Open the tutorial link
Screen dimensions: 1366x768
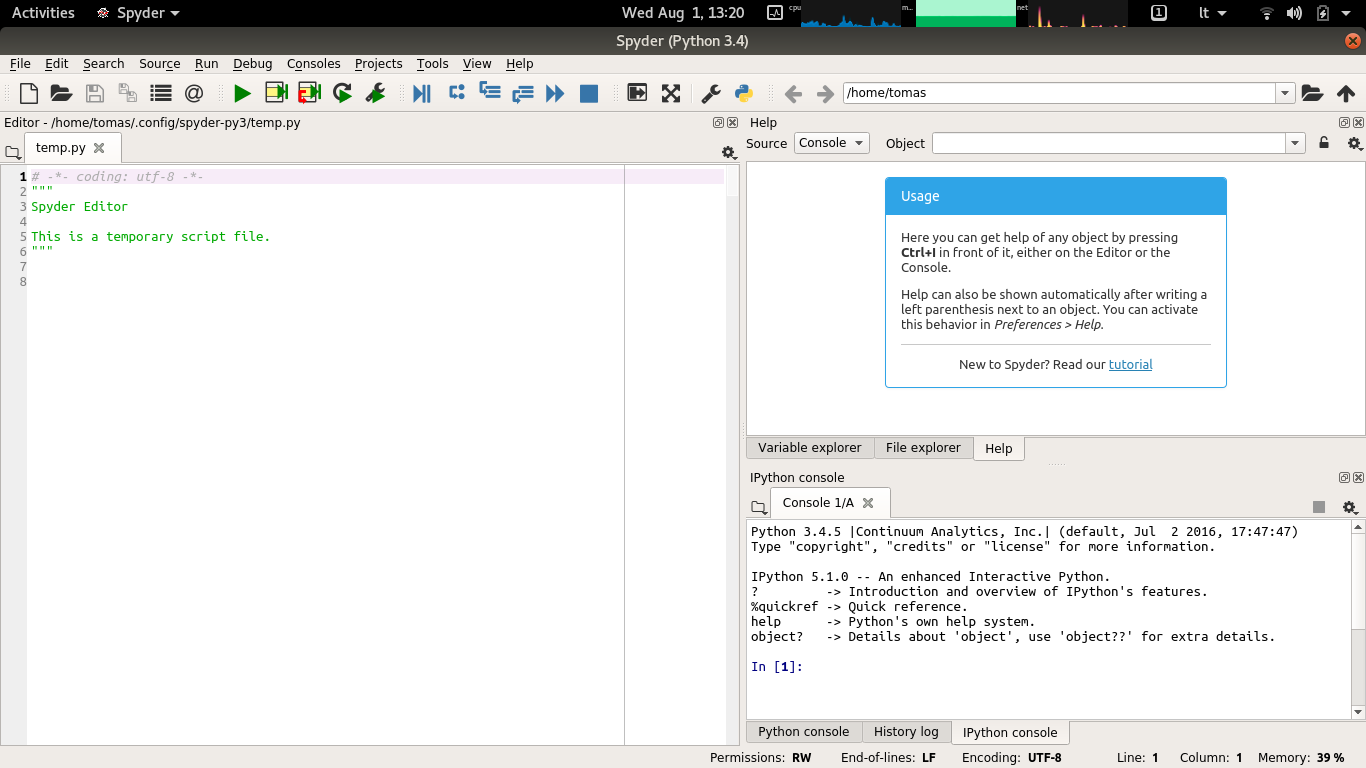pyautogui.click(x=1130, y=365)
